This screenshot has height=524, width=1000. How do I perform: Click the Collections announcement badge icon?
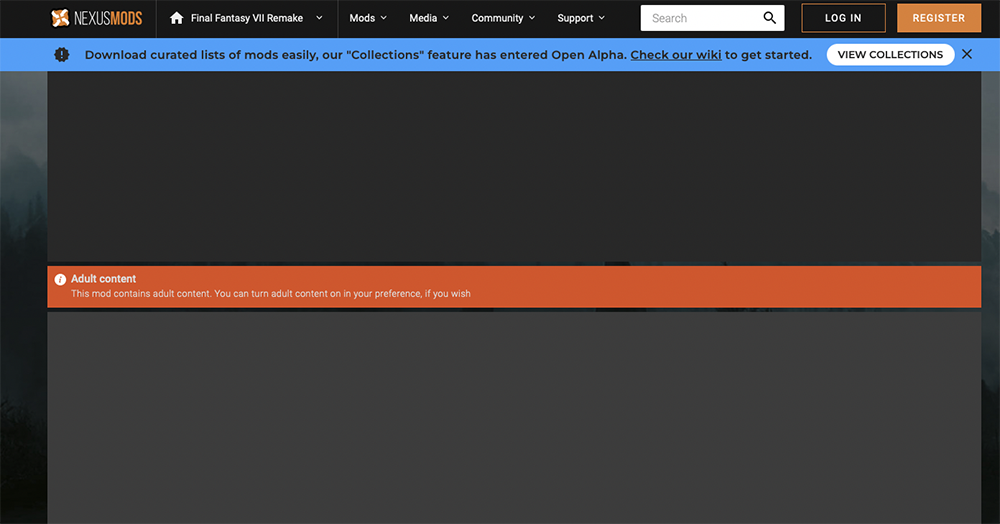pos(62,55)
